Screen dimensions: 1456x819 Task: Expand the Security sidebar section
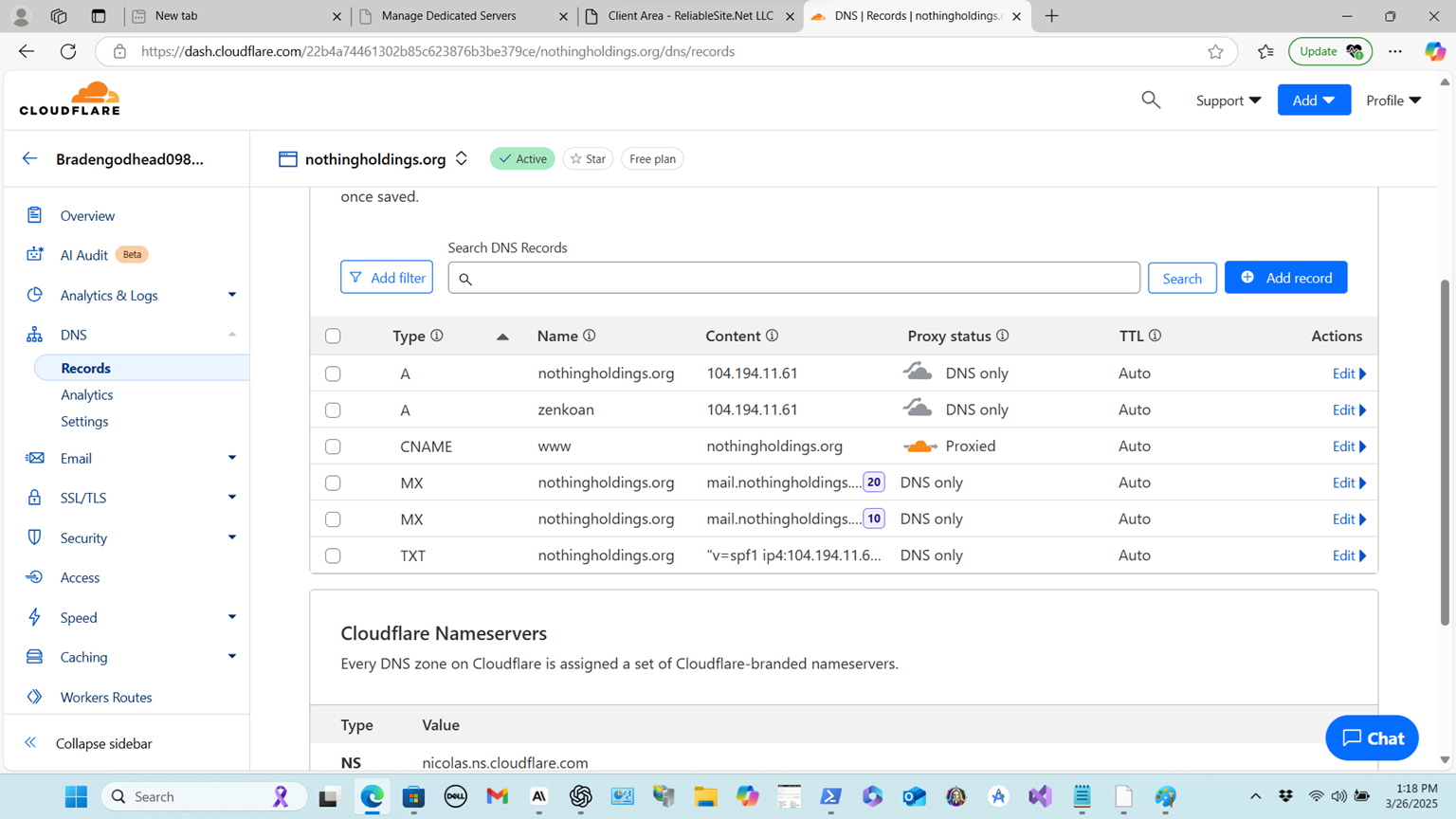(231, 537)
